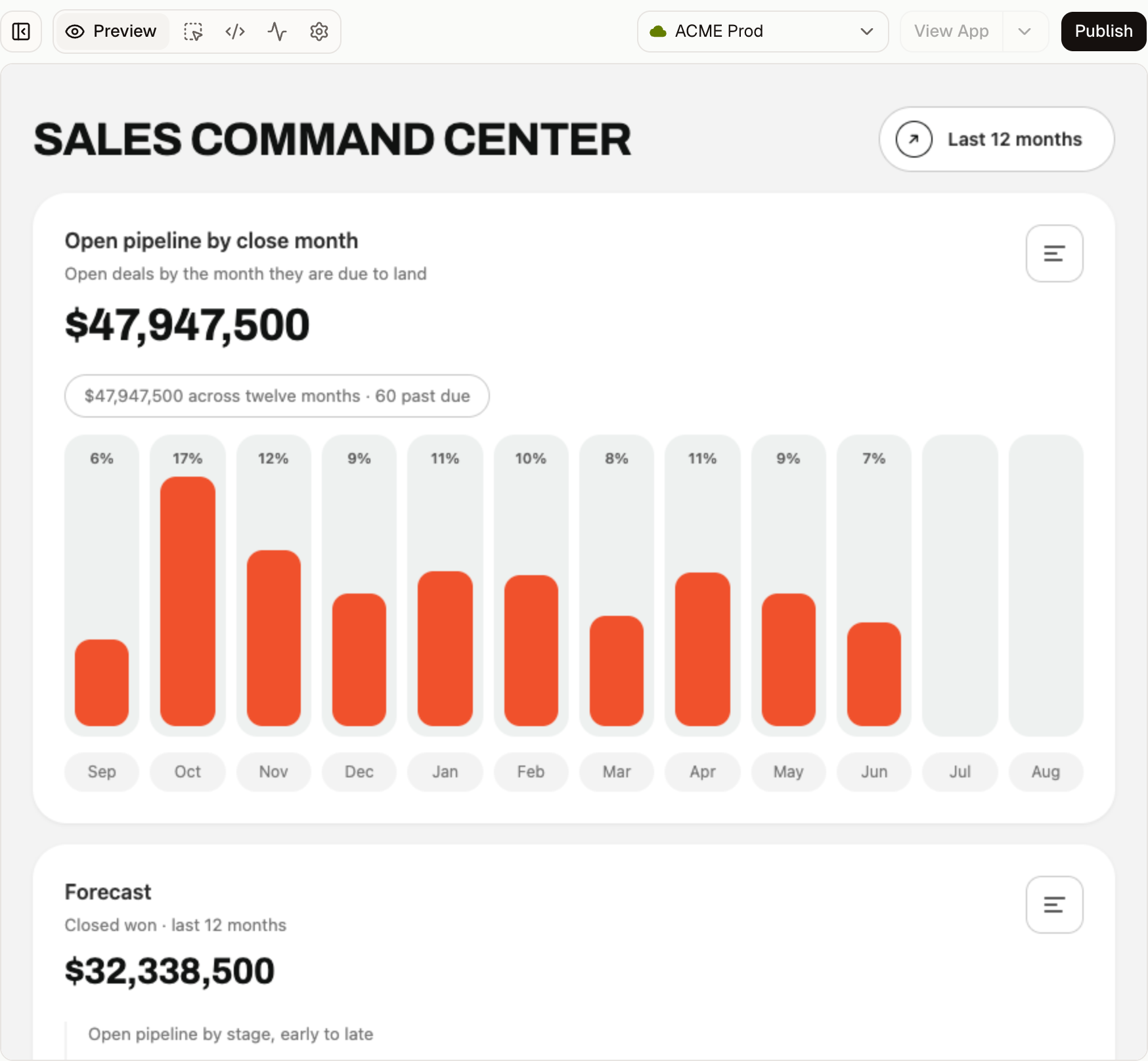Screen dimensions: 1148x1061
Task: Click the 17% label above Oct
Action: pyautogui.click(x=188, y=458)
